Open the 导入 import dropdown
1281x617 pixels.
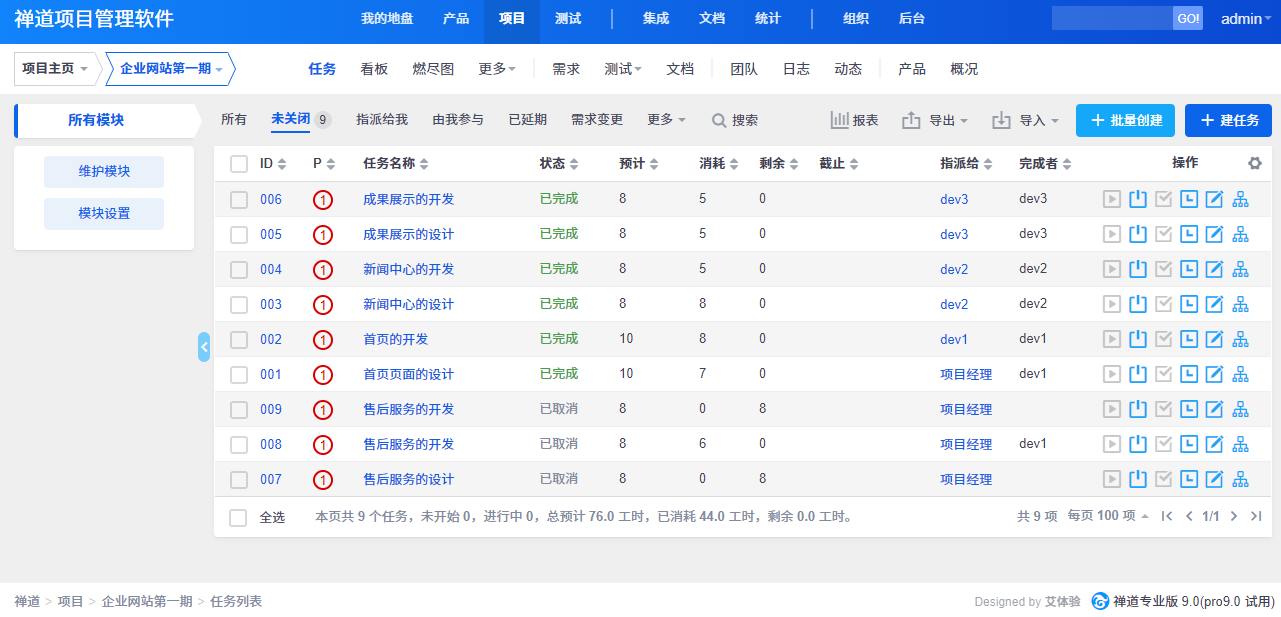point(1025,120)
